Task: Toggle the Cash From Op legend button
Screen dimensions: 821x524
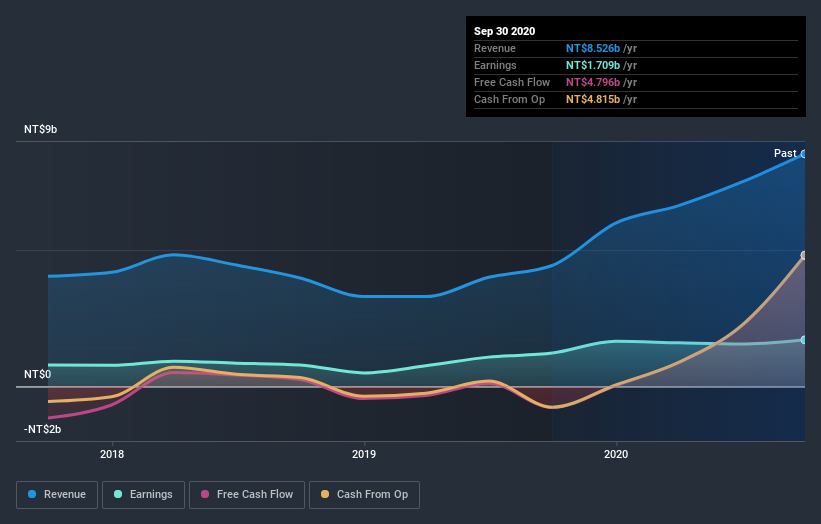Action: 364,495
